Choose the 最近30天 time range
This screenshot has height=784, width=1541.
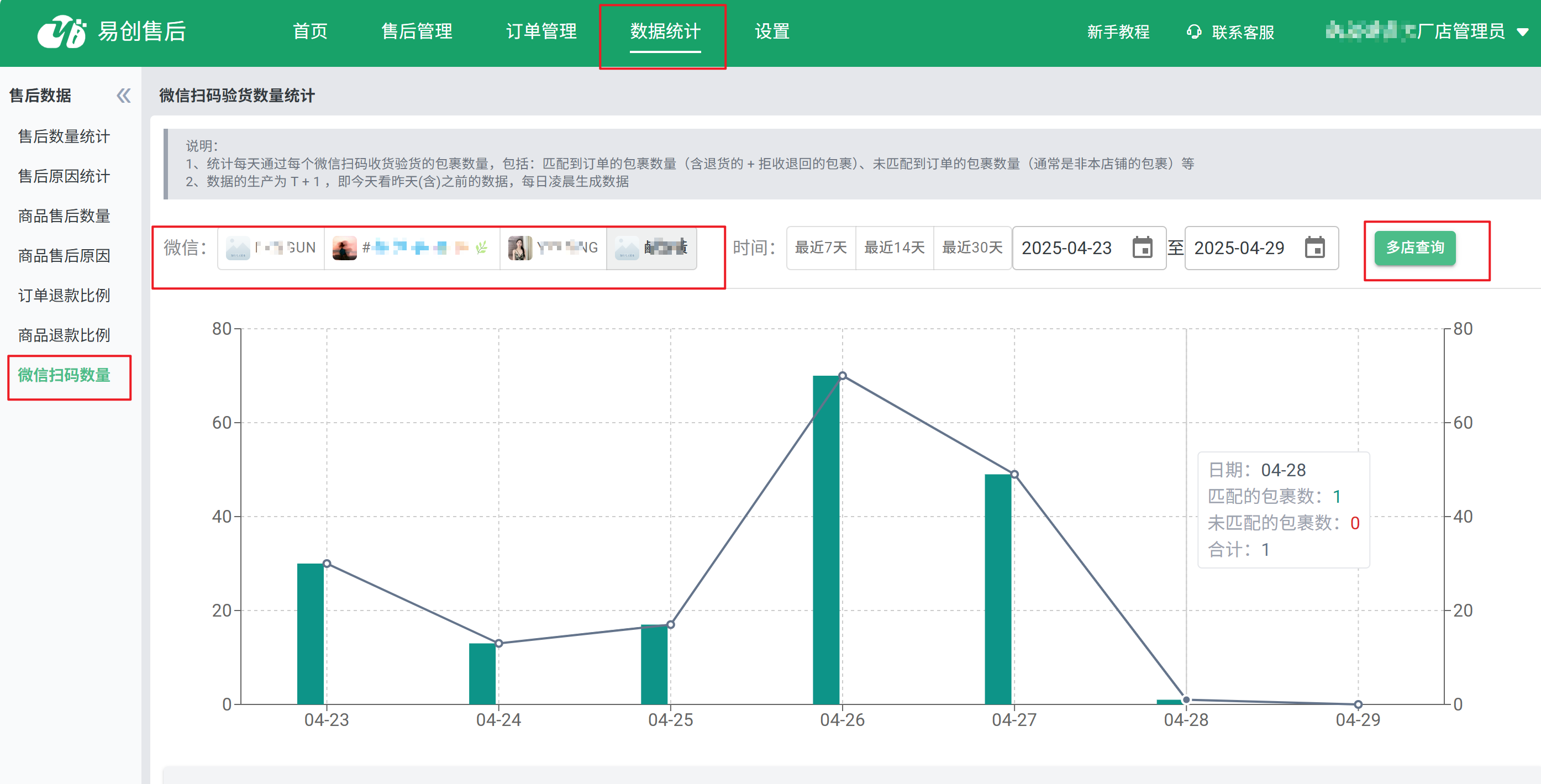tap(972, 248)
